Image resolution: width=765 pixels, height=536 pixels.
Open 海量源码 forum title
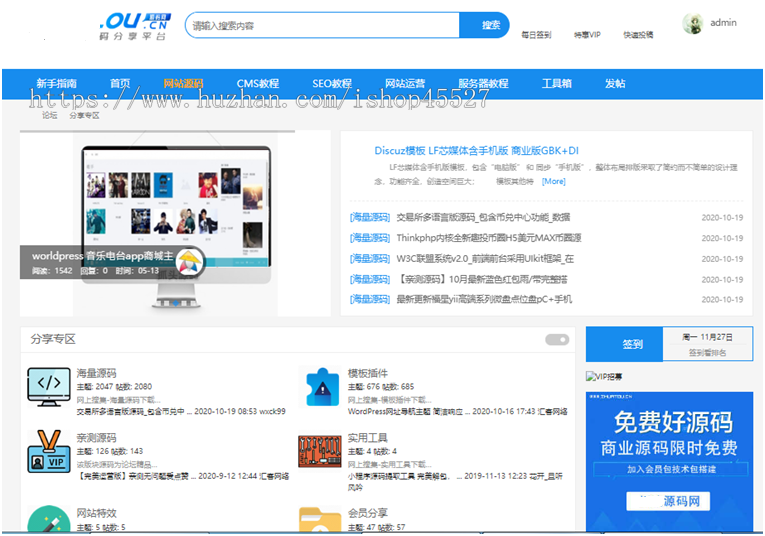(97, 374)
